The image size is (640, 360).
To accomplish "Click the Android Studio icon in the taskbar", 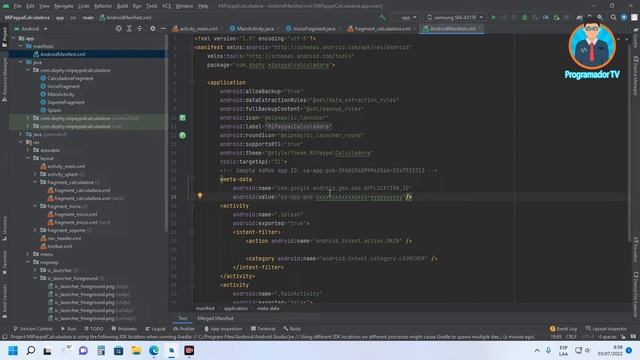I will [171, 351].
